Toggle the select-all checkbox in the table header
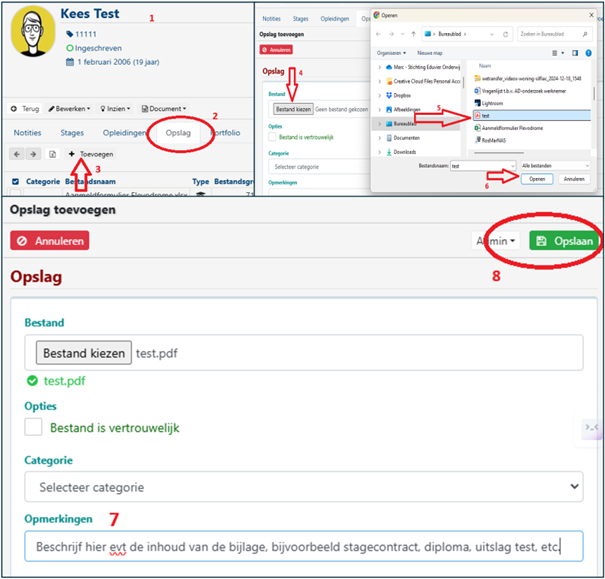Image resolution: width=605 pixels, height=579 pixels. click(x=15, y=181)
